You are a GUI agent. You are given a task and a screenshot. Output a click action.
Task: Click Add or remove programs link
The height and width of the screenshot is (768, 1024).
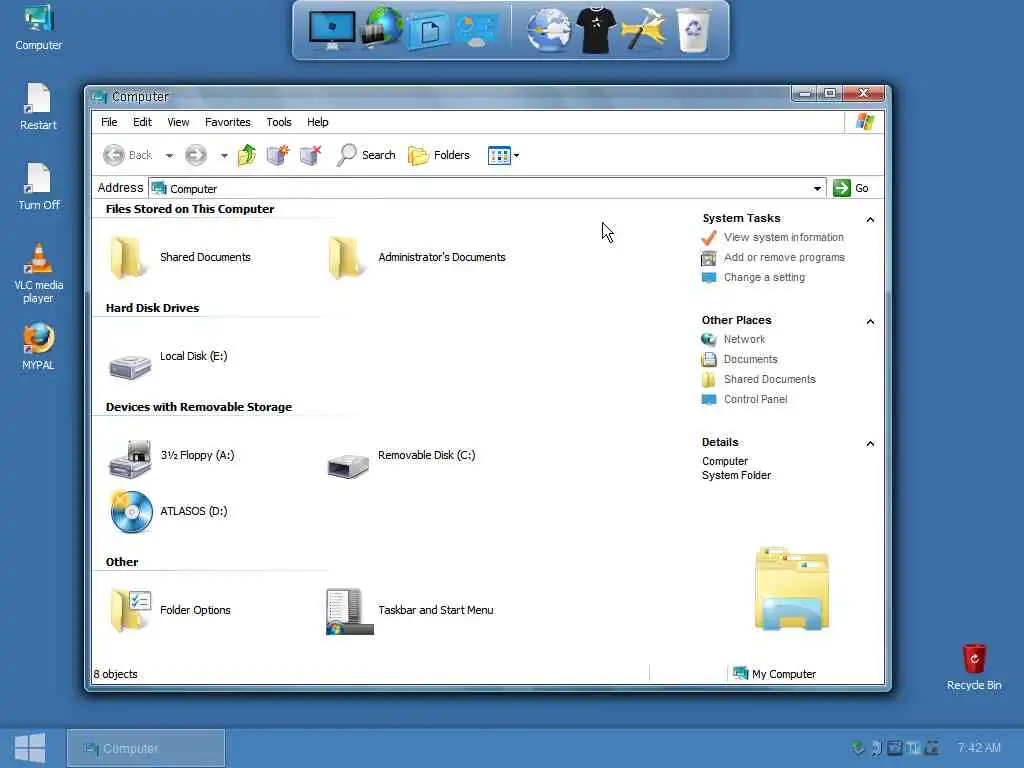tap(773, 257)
